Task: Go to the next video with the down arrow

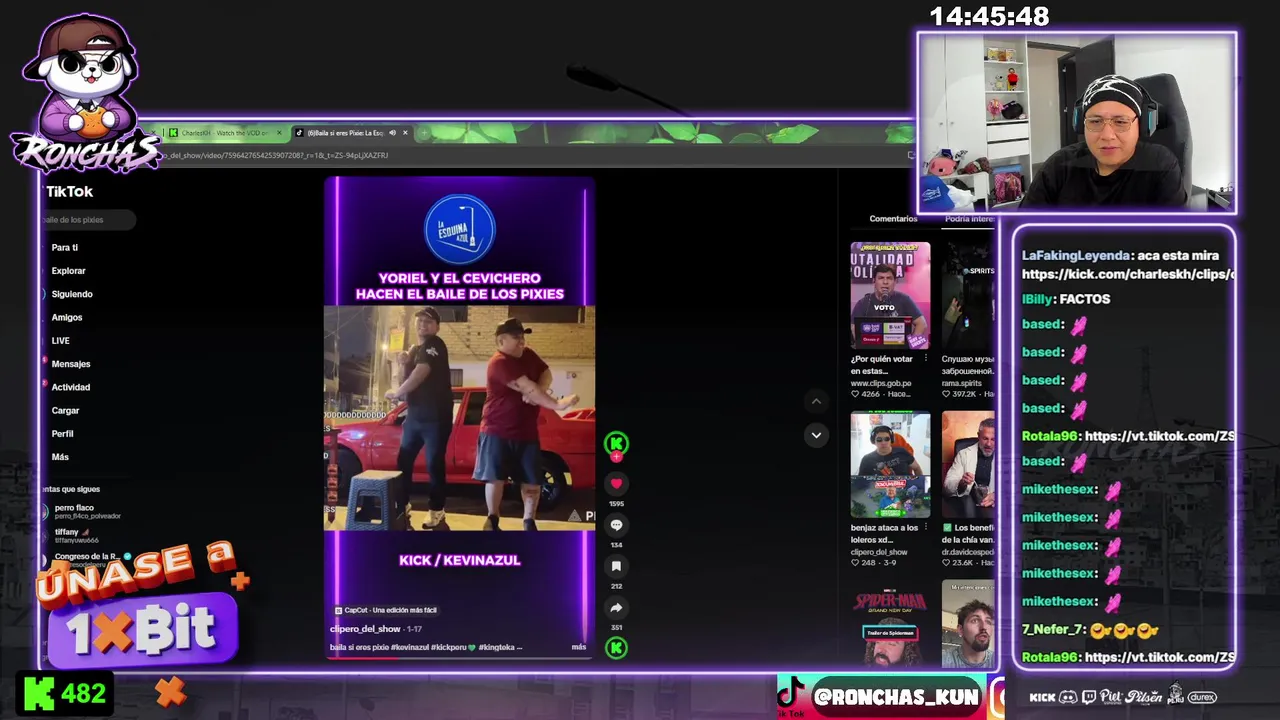Action: pos(816,435)
